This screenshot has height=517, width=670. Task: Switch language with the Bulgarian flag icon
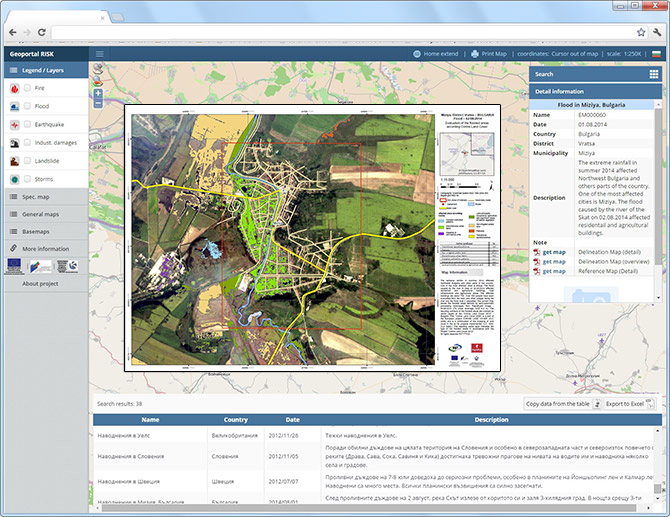click(655, 54)
